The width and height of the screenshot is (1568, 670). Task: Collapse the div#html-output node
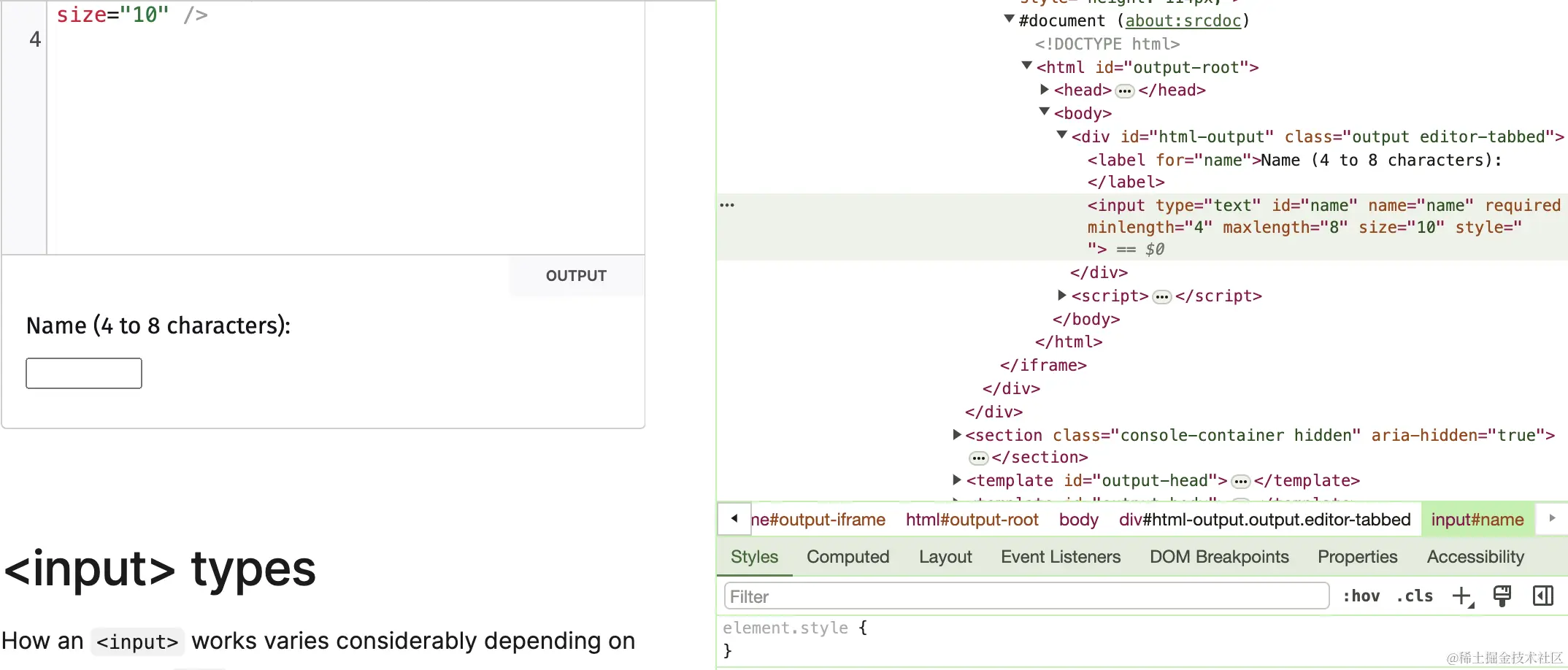pyautogui.click(x=1062, y=135)
